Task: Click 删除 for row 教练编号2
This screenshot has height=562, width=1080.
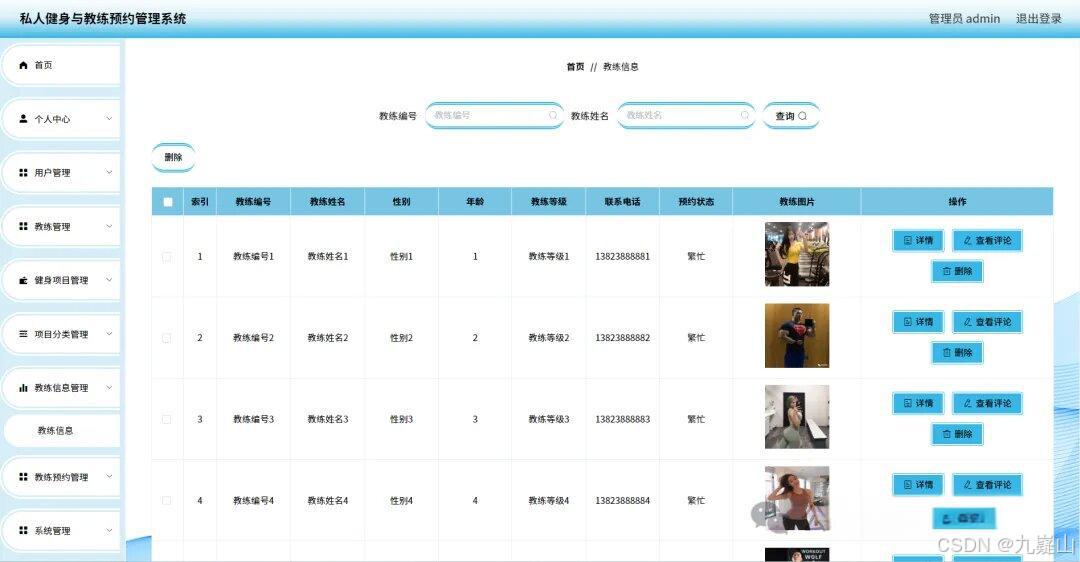Action: (x=957, y=353)
